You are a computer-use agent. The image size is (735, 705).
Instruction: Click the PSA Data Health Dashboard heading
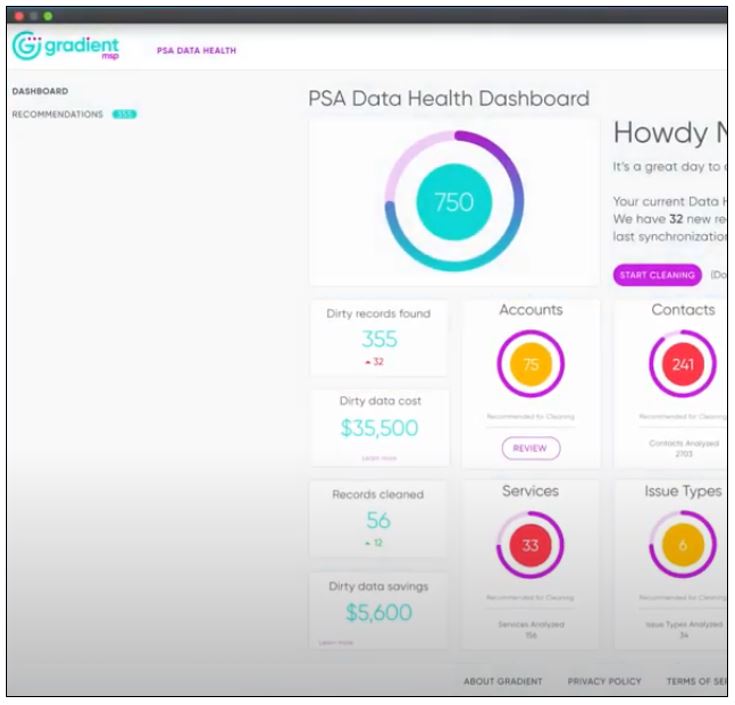click(x=449, y=99)
